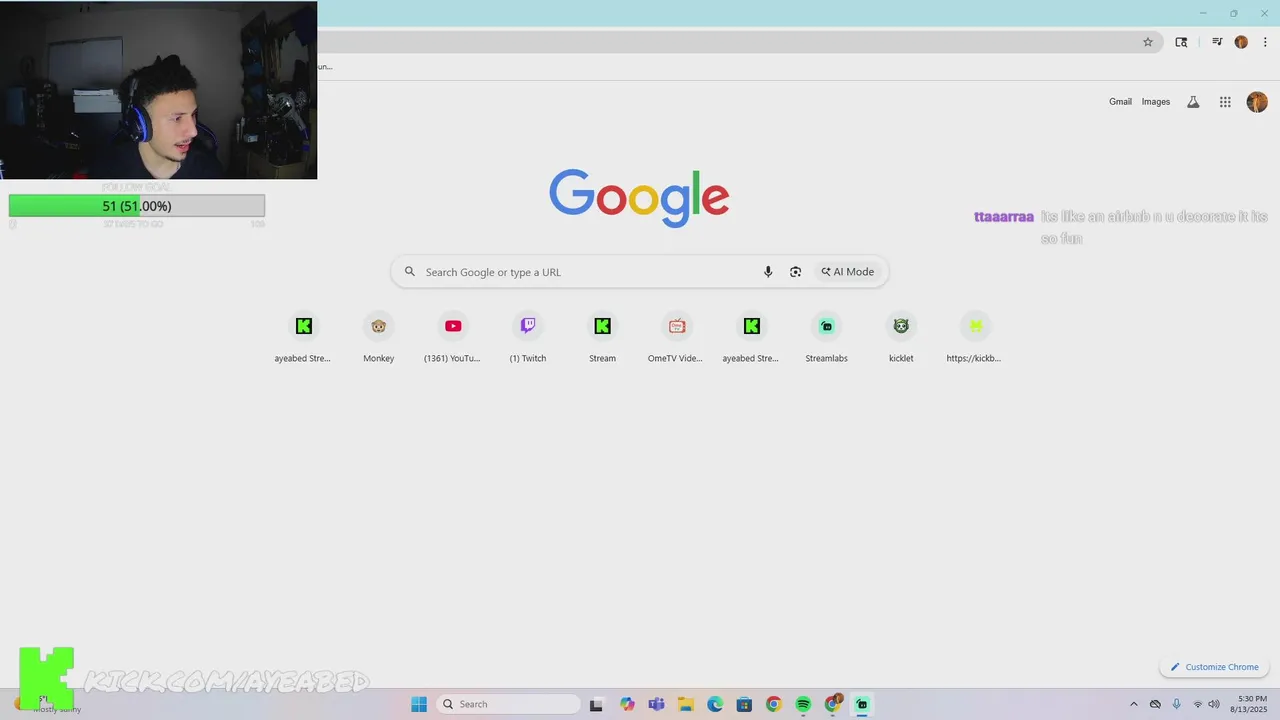Open the kicklet shortcut
1280x720 pixels.
click(901, 337)
